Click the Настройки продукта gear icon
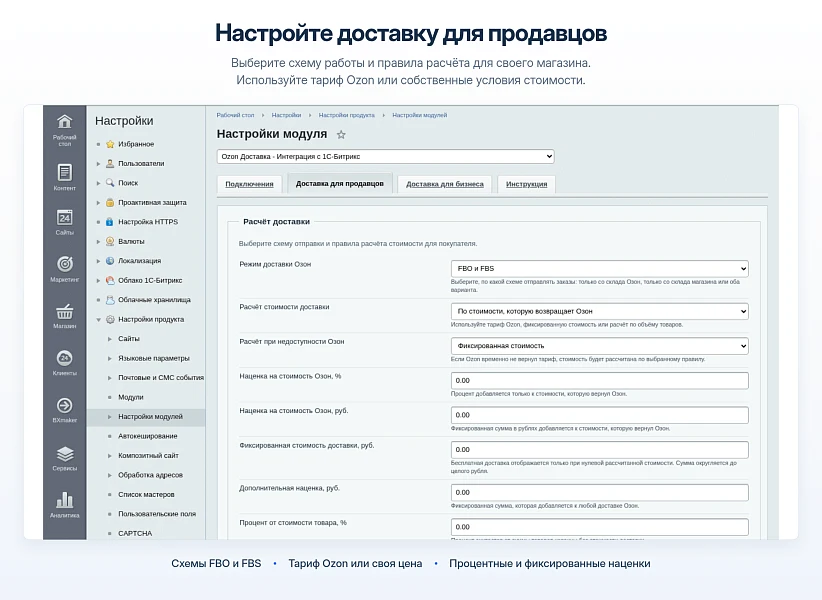822x600 pixels. click(x=110, y=319)
